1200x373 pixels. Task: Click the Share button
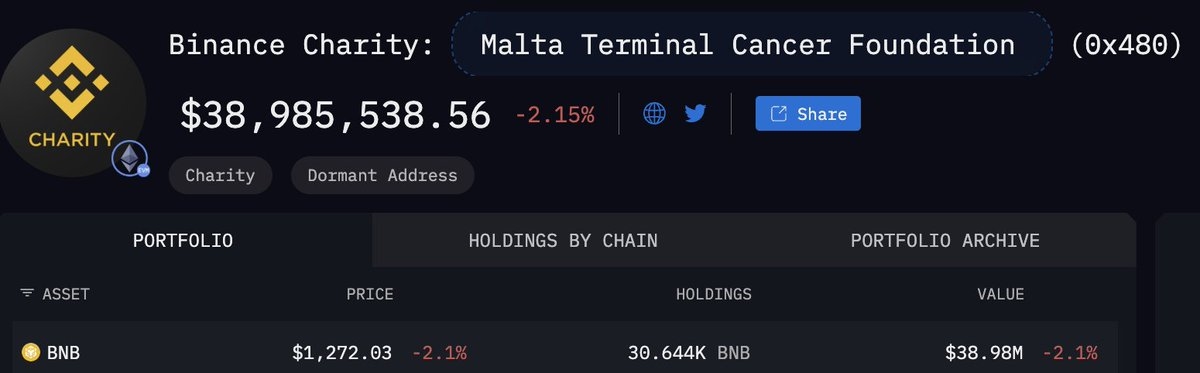(808, 114)
